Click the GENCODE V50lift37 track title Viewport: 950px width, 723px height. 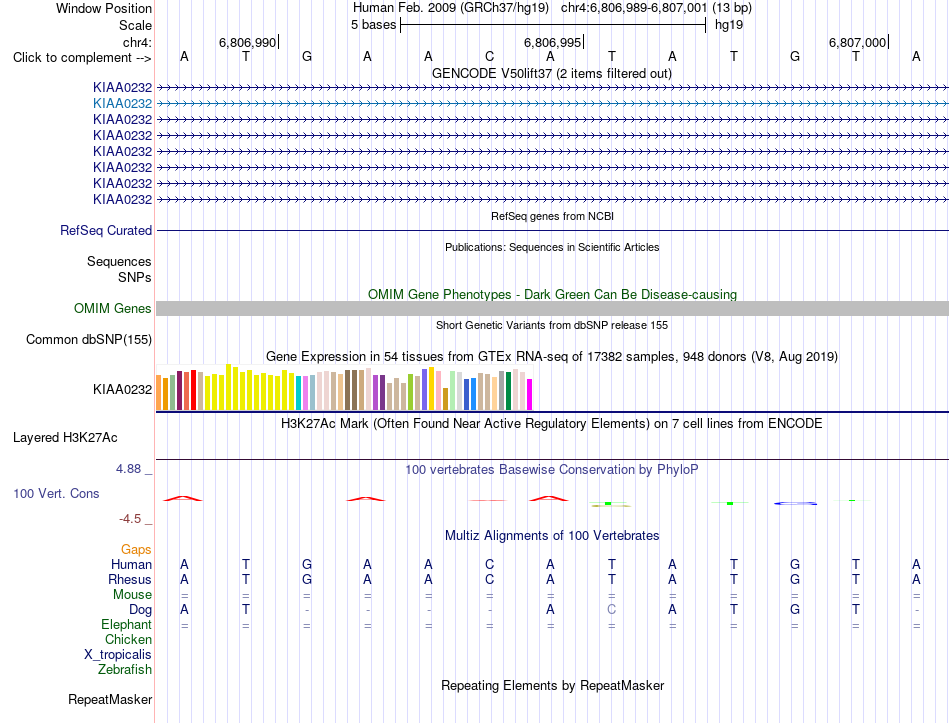coord(552,73)
